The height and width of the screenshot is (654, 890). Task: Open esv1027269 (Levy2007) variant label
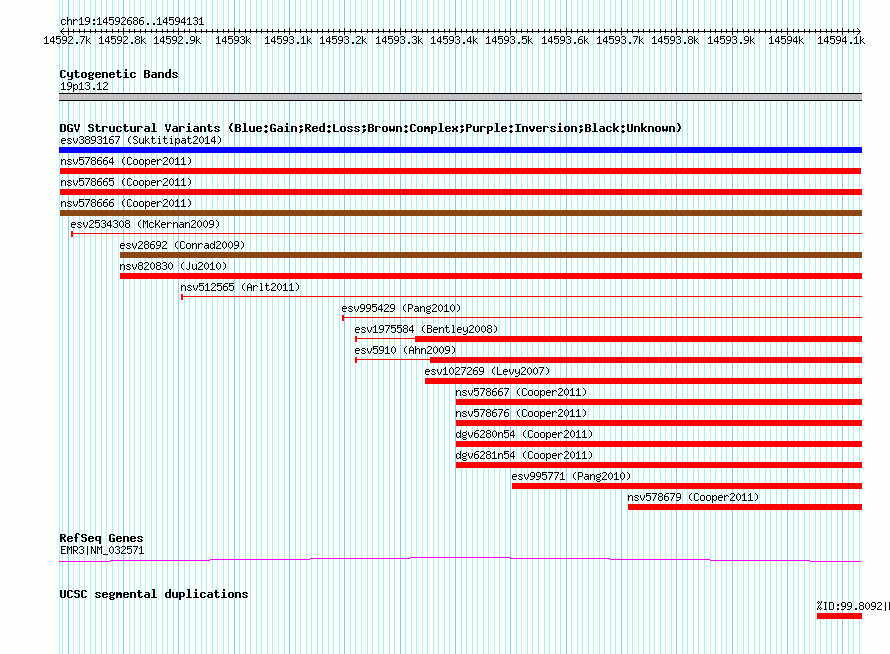tap(488, 371)
